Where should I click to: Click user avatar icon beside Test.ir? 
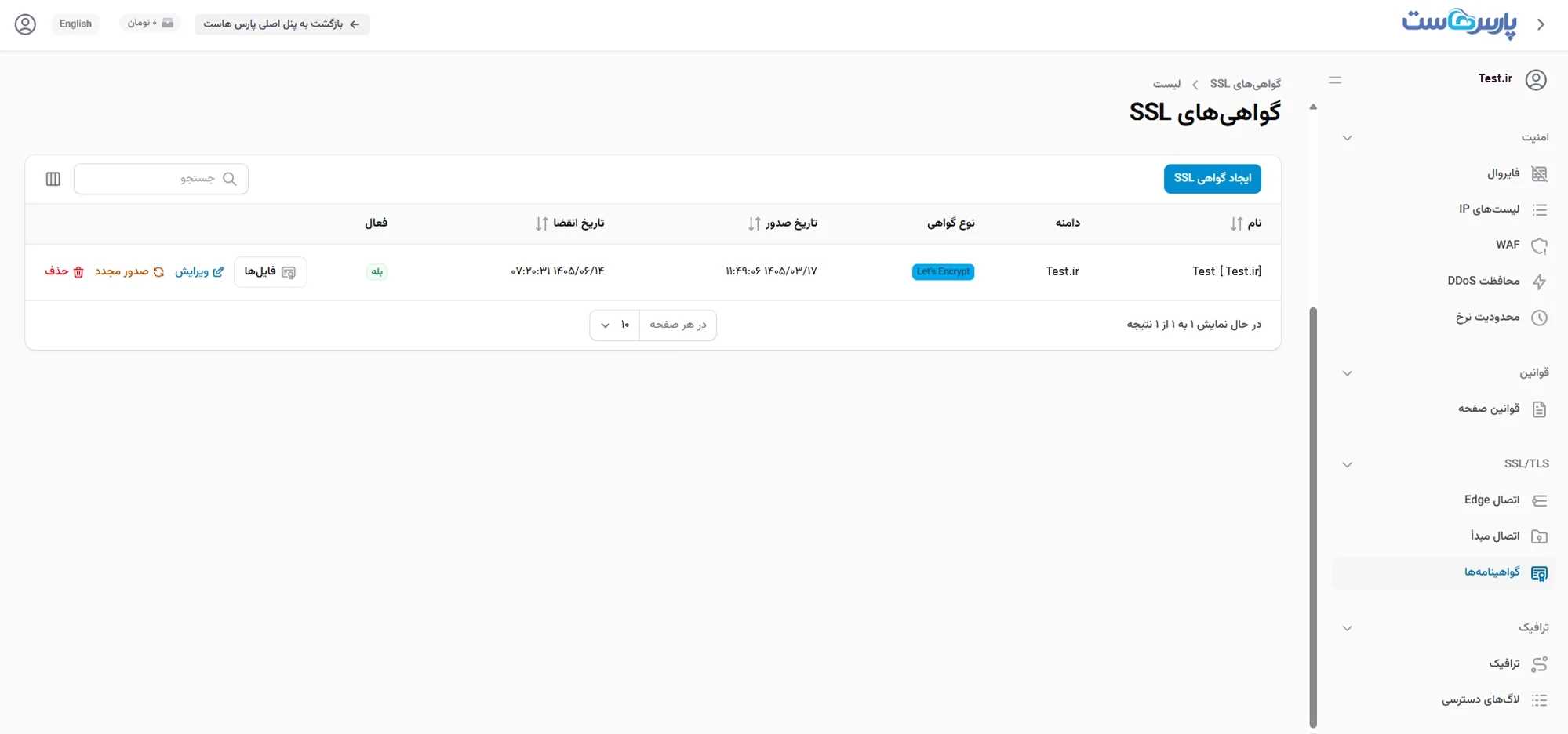(1536, 80)
